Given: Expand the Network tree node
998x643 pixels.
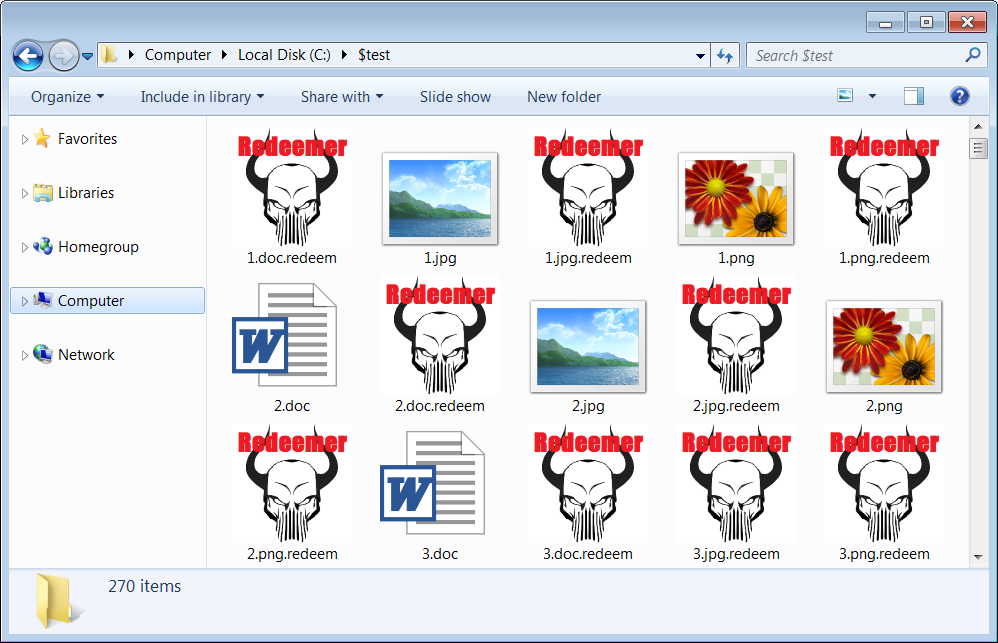Looking at the screenshot, I should pos(24,355).
